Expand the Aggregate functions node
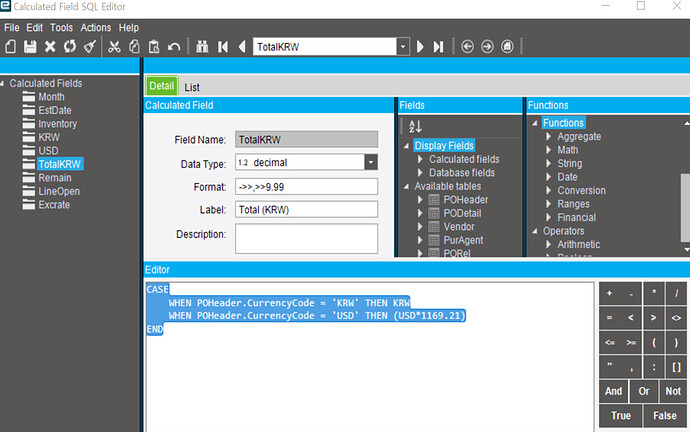 pyautogui.click(x=548, y=136)
